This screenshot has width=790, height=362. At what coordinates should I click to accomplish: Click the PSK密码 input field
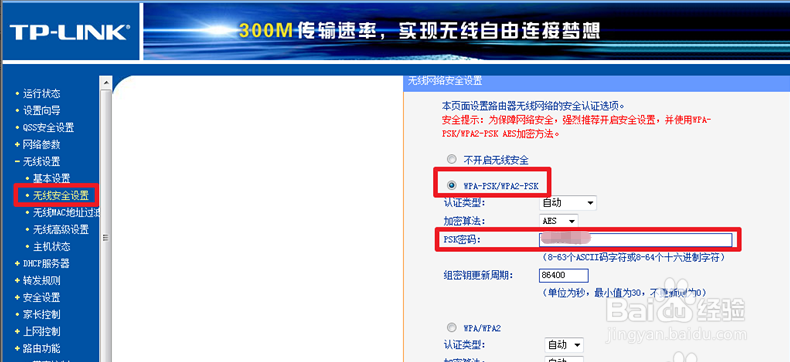pos(635,239)
